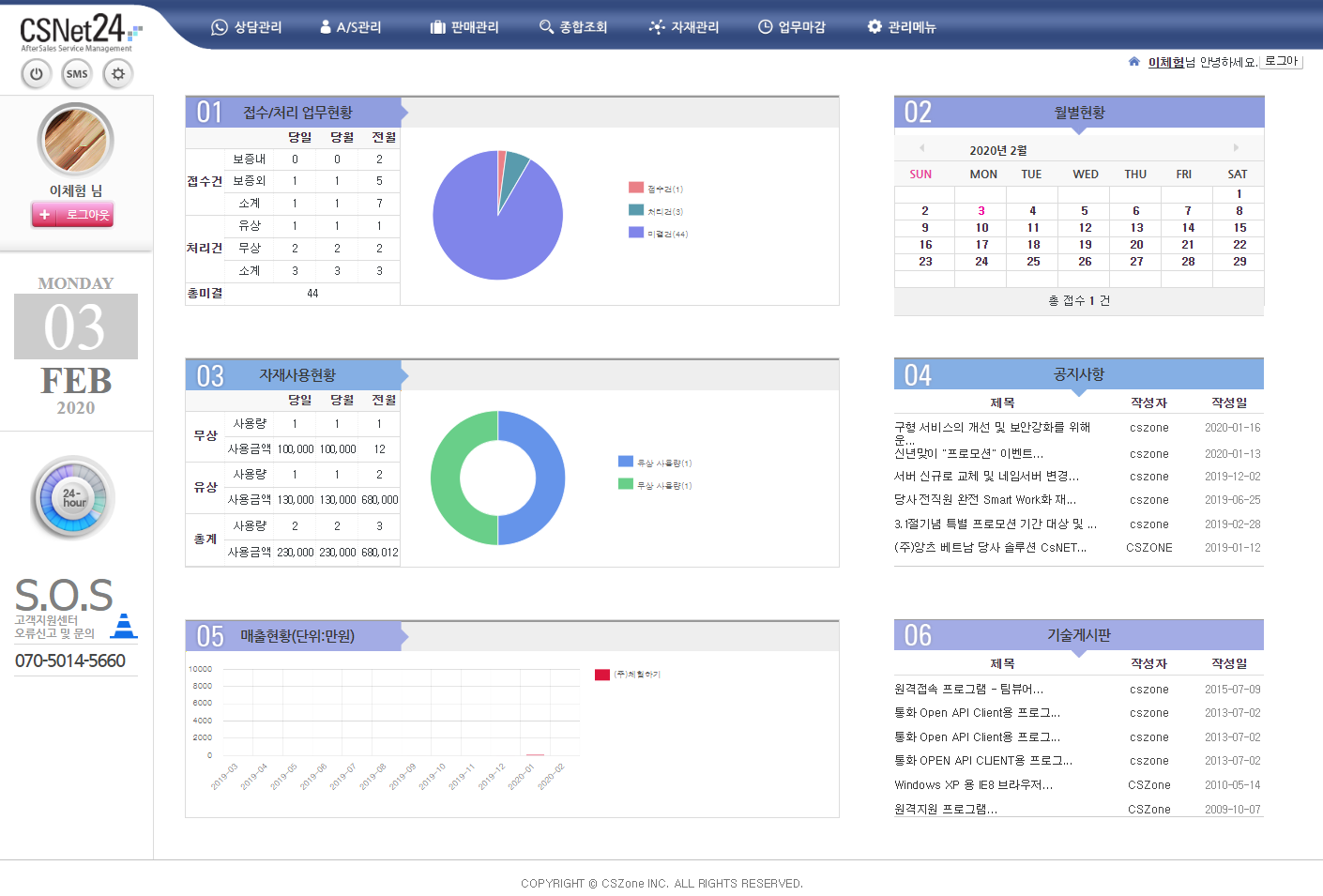Go to next month in calendar

click(x=1236, y=148)
